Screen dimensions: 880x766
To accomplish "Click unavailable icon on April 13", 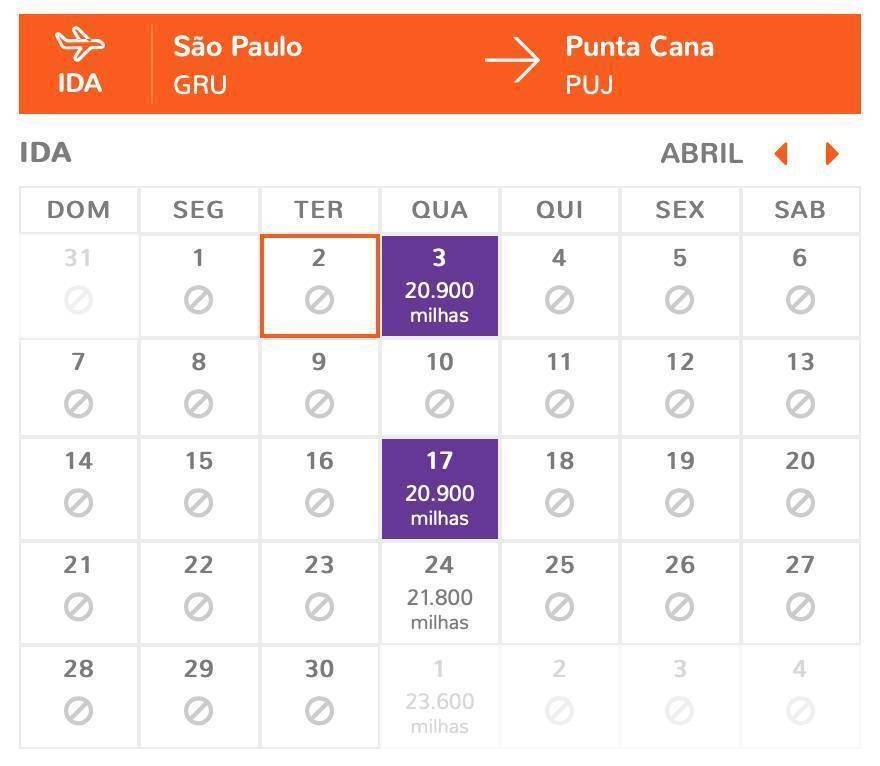I will point(800,403).
